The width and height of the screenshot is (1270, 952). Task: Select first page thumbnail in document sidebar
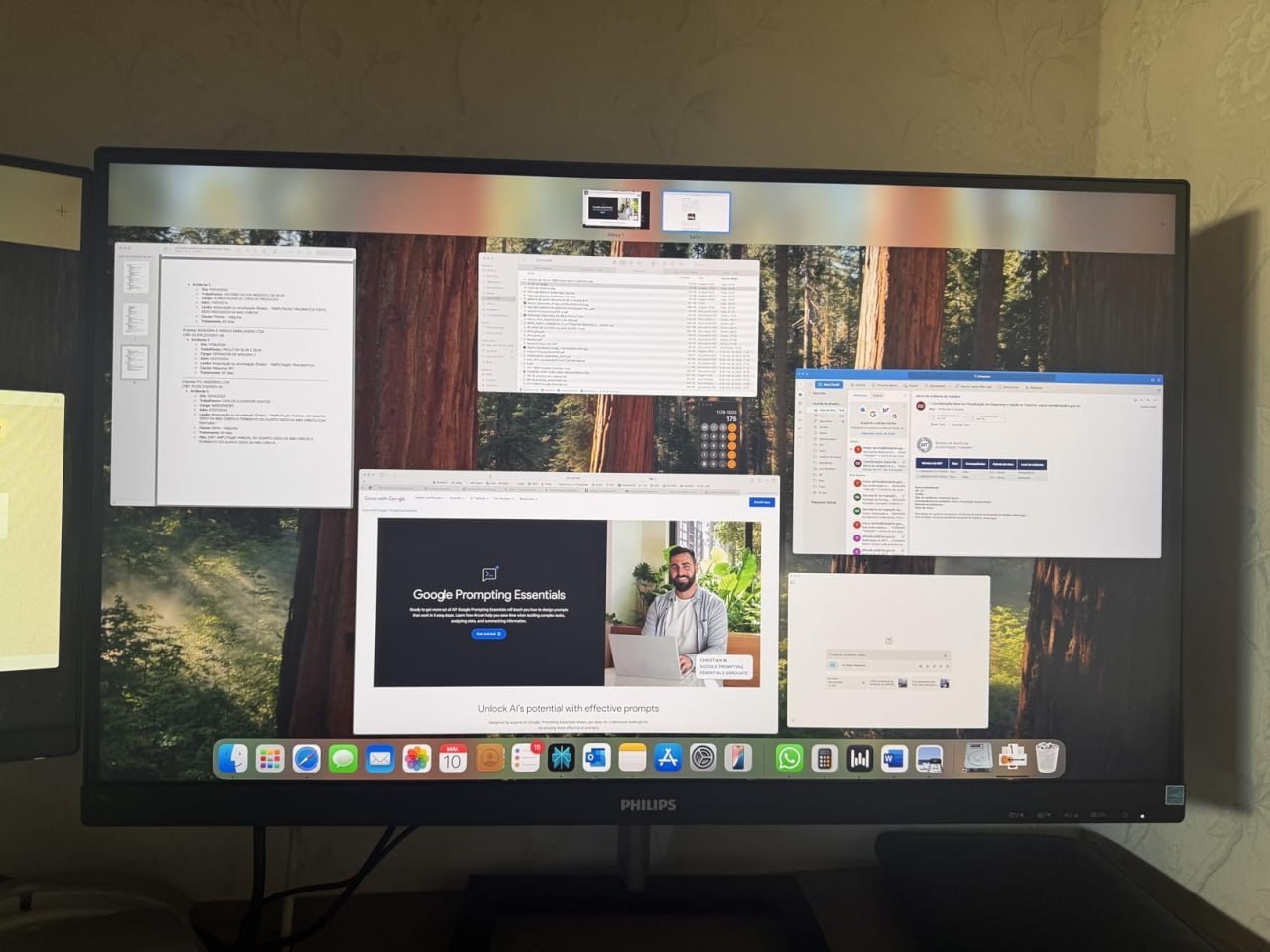click(135, 277)
